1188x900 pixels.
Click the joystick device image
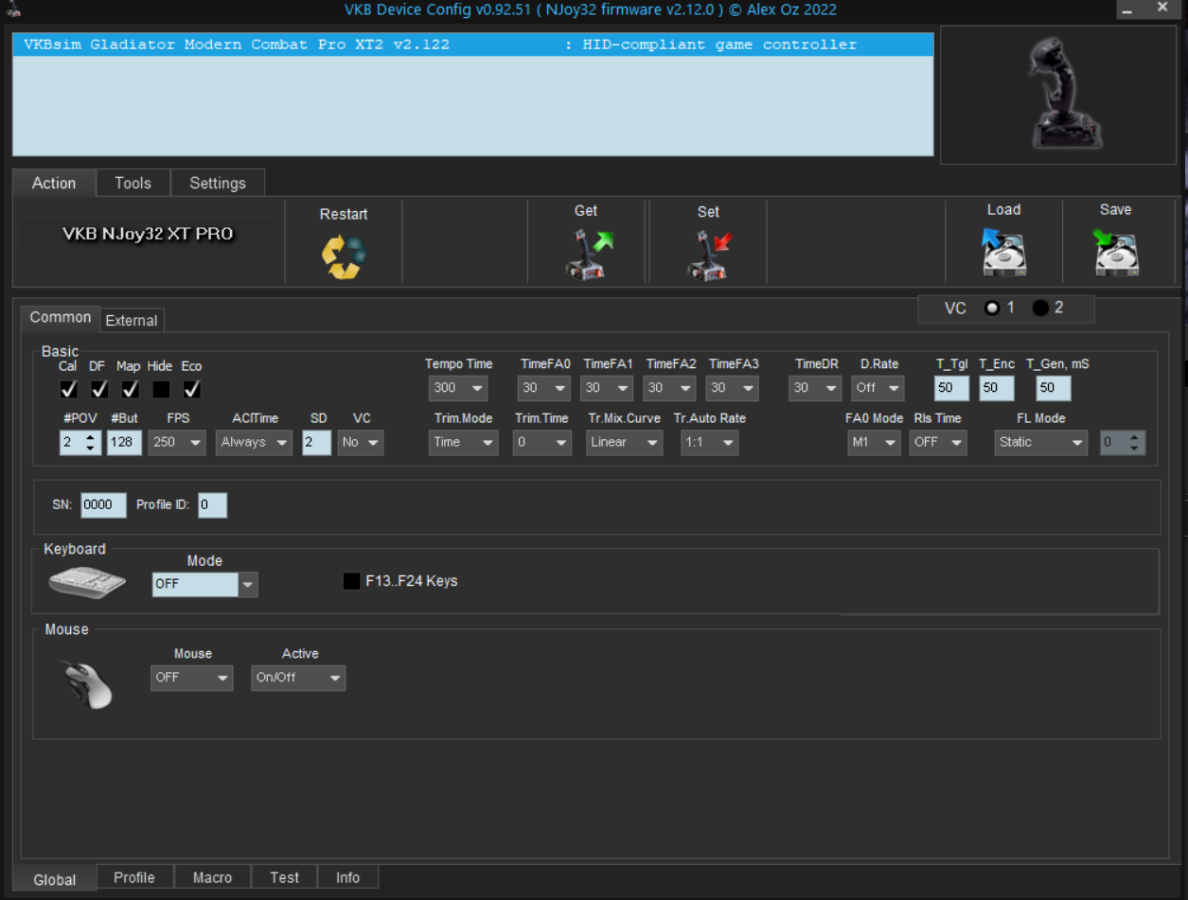[1064, 93]
